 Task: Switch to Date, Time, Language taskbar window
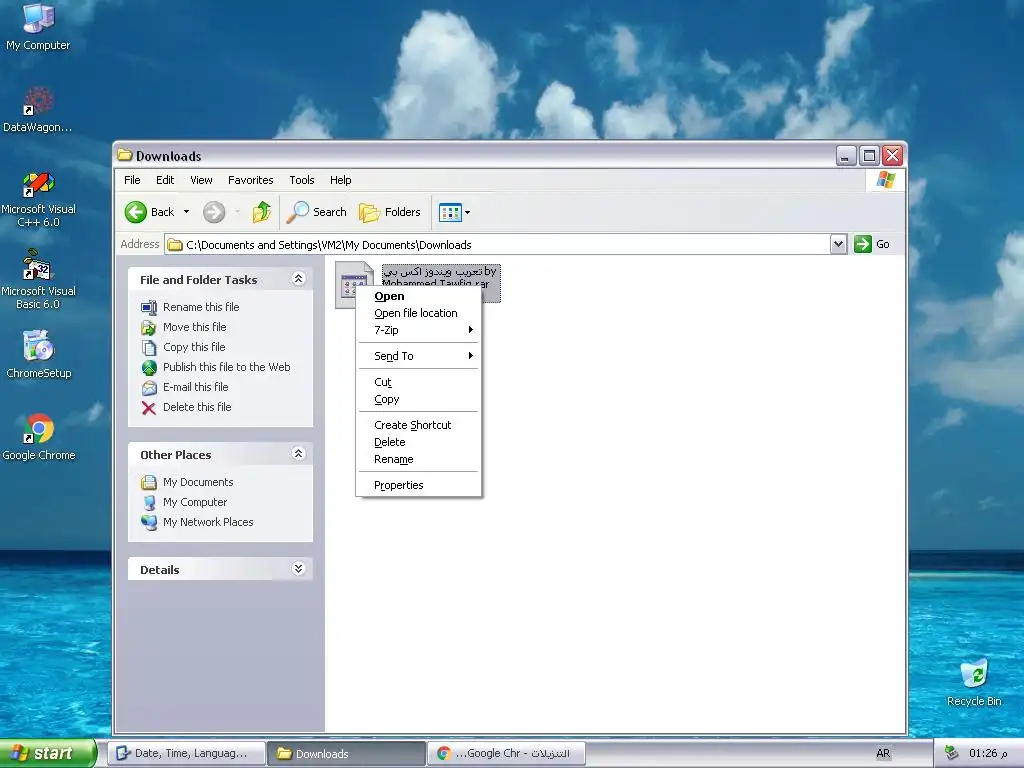(x=187, y=753)
